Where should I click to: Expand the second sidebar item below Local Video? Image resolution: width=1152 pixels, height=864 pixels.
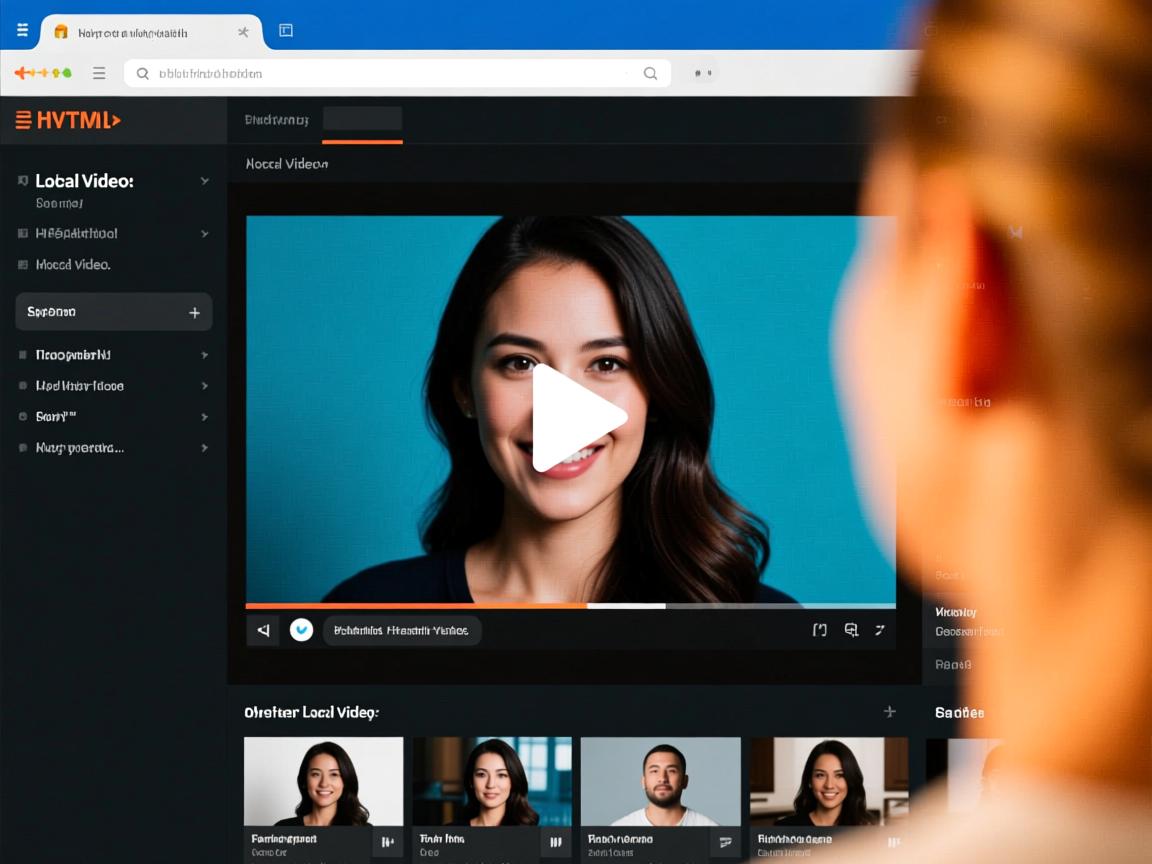point(204,233)
